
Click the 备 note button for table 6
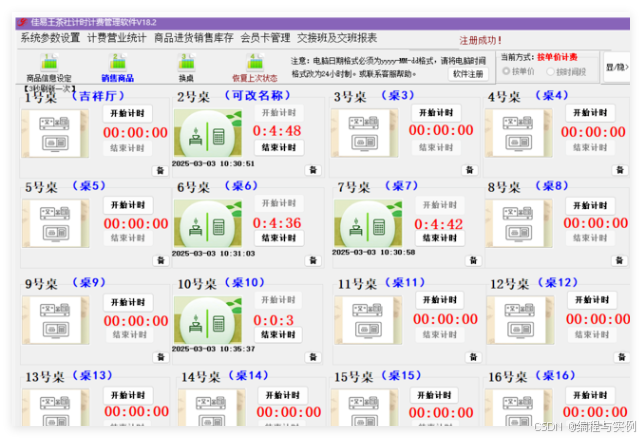coord(313,260)
